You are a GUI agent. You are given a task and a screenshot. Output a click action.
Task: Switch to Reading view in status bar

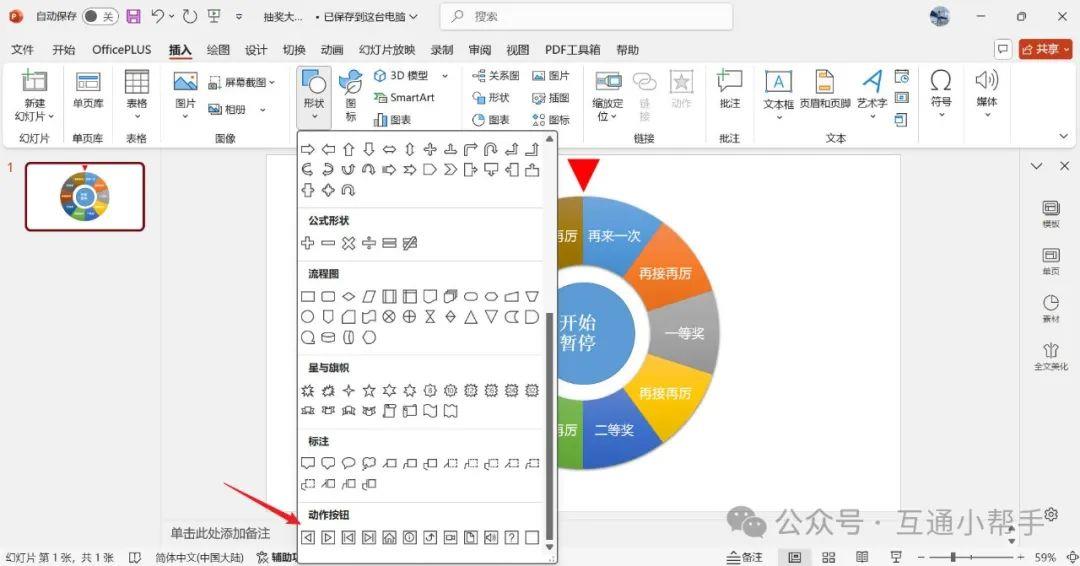[862, 557]
